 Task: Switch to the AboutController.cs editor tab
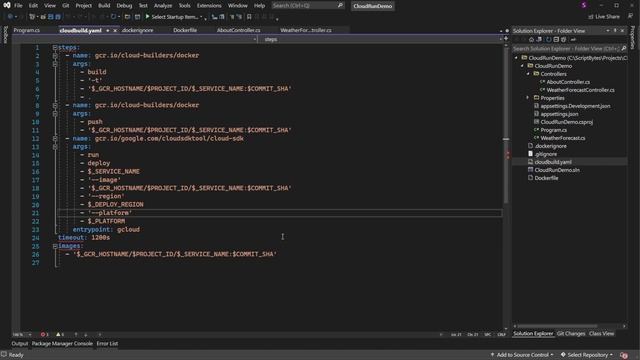point(238,30)
